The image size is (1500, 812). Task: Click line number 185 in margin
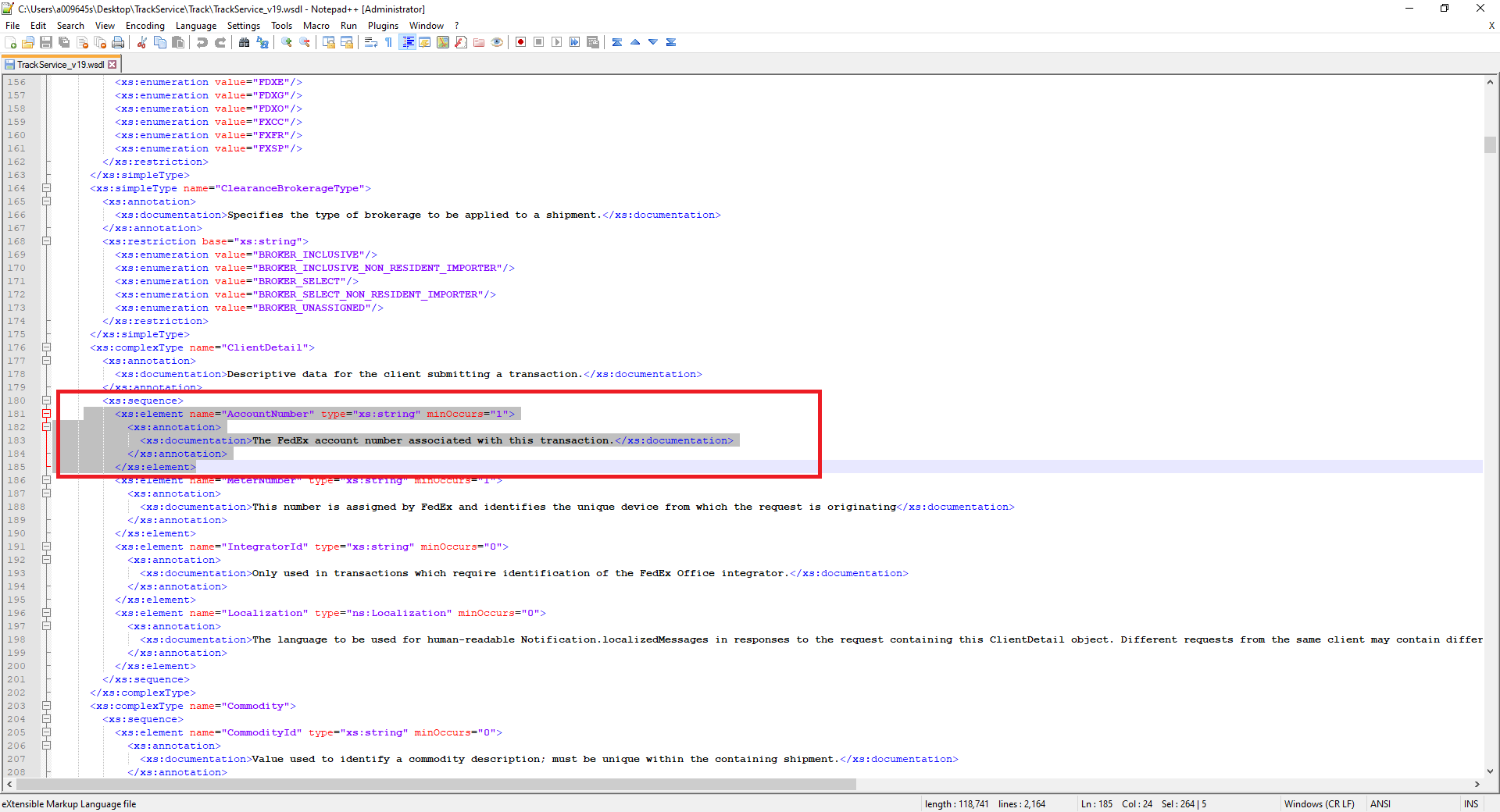click(16, 467)
